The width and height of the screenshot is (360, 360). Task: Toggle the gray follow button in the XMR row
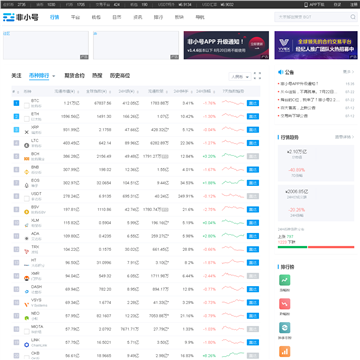click(x=253, y=276)
